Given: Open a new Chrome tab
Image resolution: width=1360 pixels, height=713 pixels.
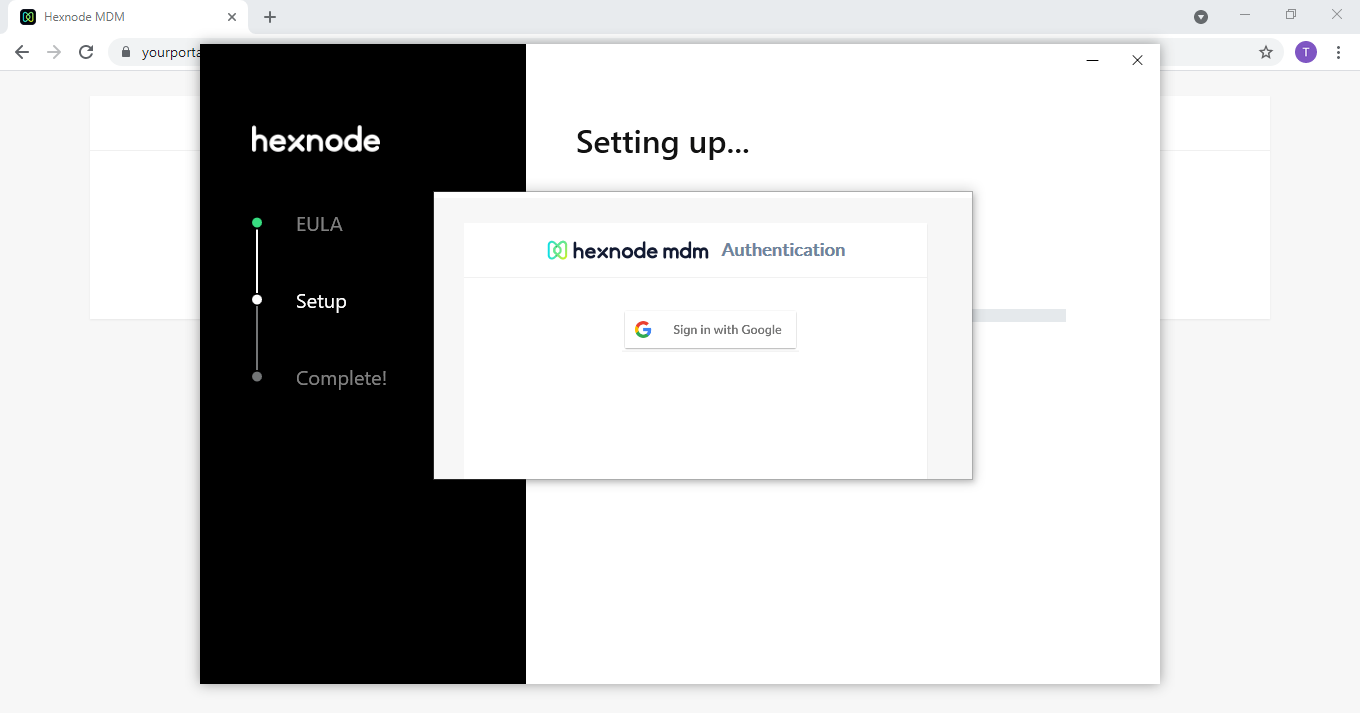Looking at the screenshot, I should (x=270, y=17).
